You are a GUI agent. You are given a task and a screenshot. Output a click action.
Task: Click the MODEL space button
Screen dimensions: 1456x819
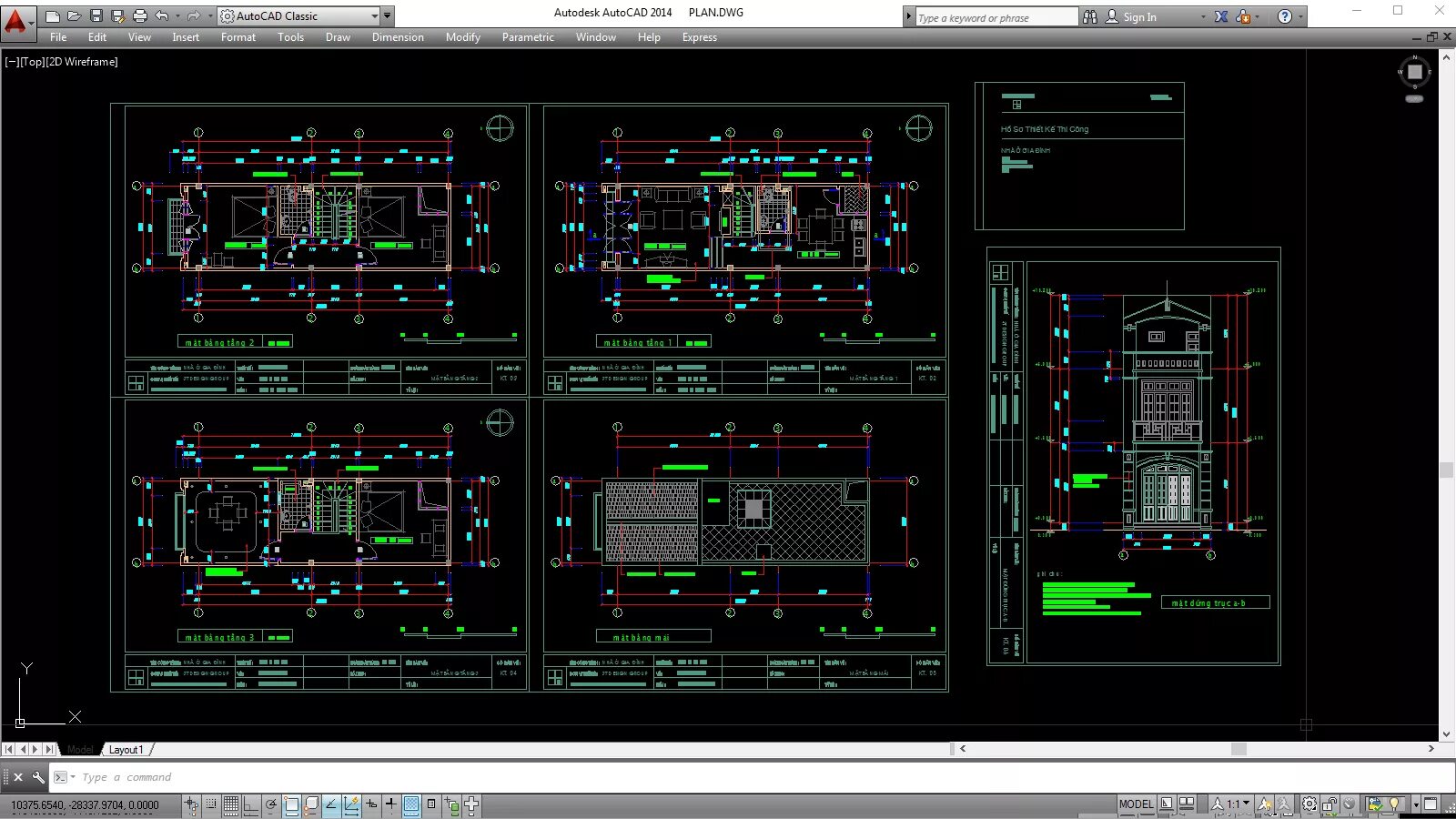click(x=1136, y=804)
